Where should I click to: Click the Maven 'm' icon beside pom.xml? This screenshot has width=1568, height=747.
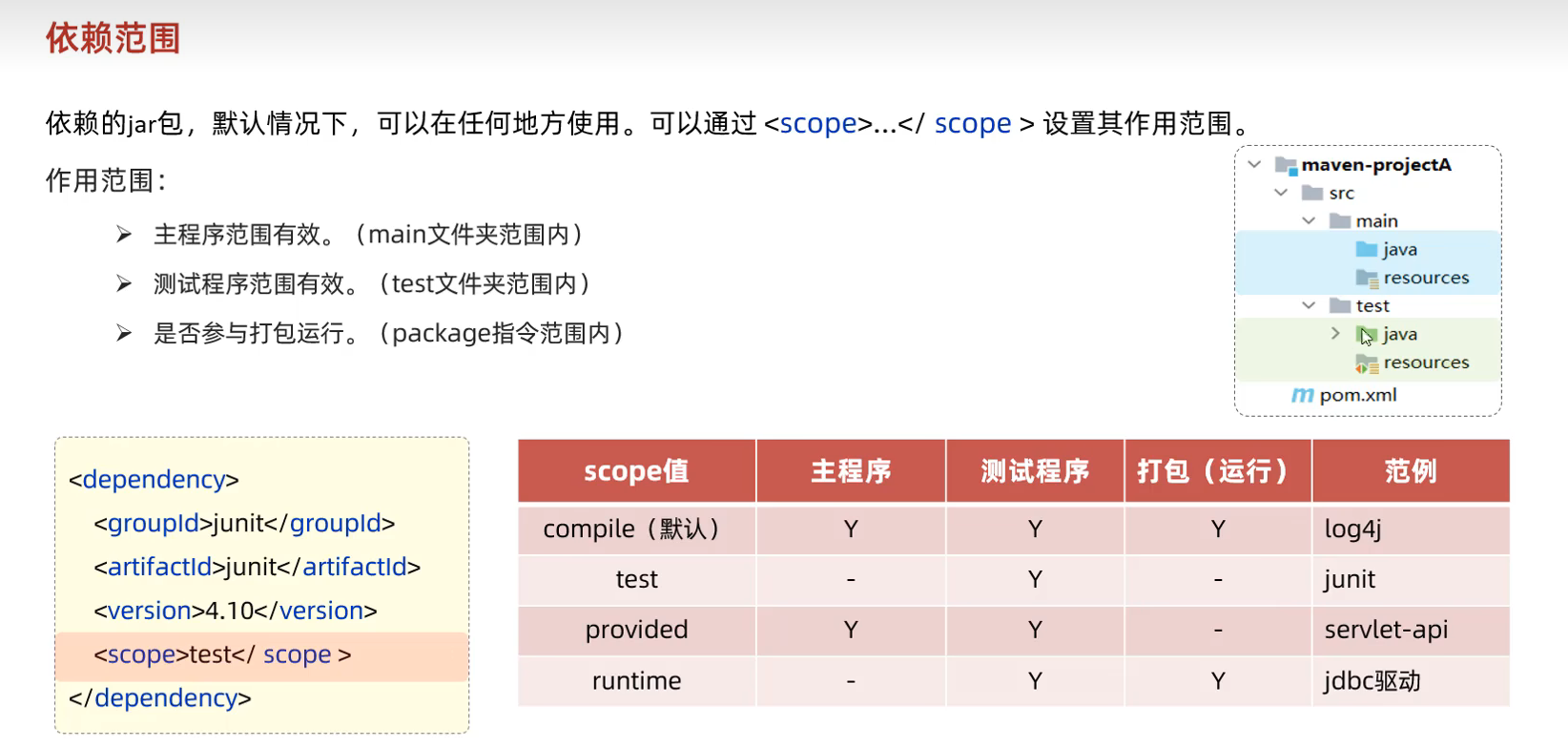[x=1302, y=395]
